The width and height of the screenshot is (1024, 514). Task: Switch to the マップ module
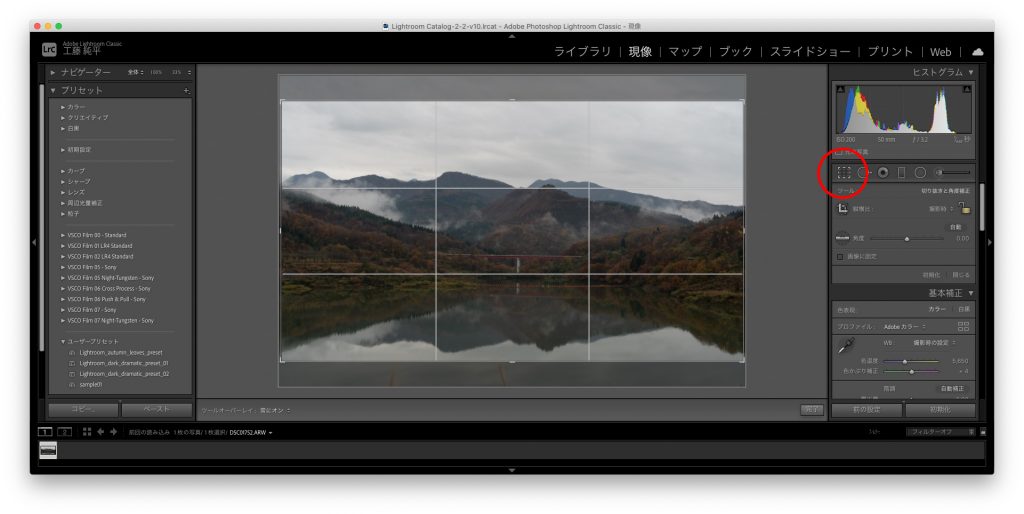click(x=685, y=52)
